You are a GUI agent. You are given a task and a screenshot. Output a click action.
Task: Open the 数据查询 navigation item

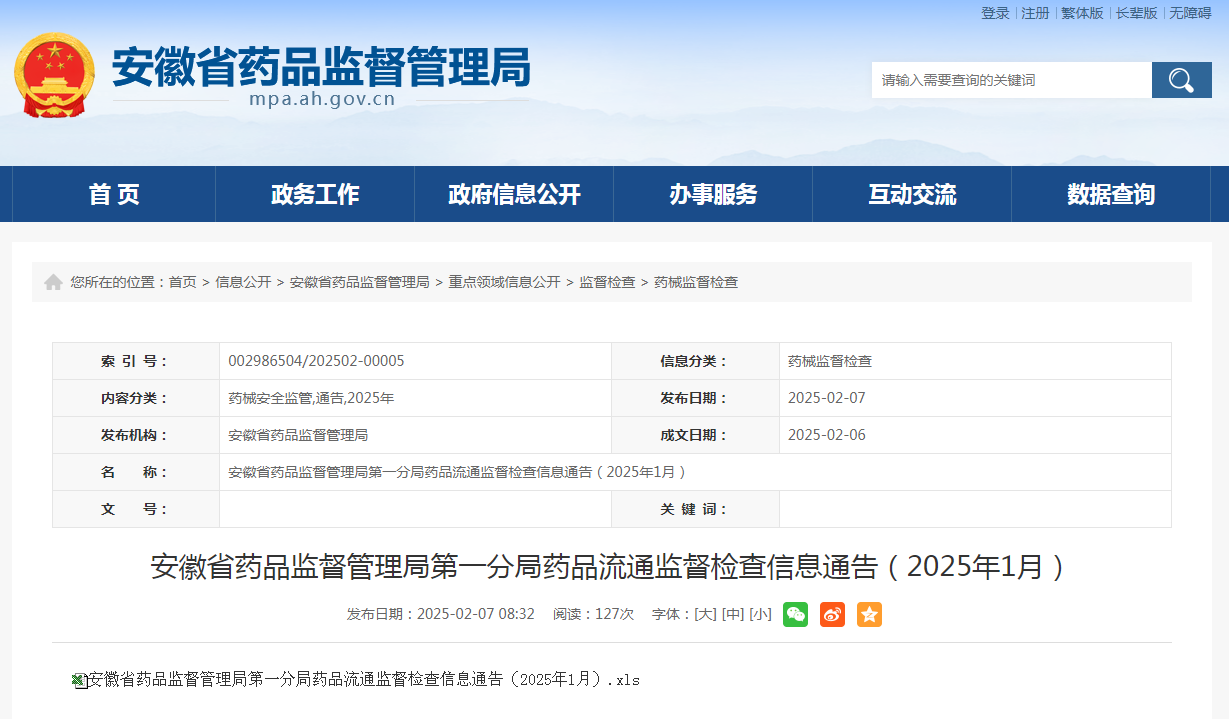(1110, 194)
